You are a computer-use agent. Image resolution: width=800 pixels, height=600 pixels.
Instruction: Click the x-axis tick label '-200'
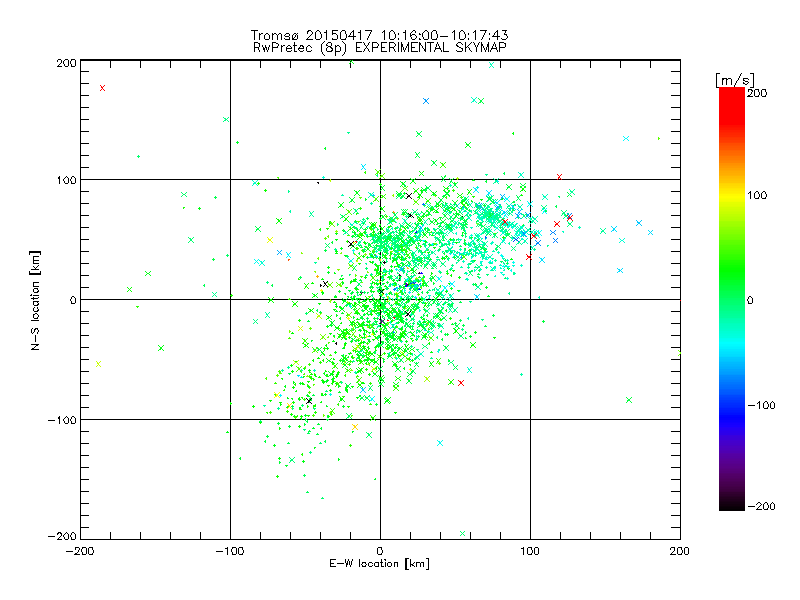coord(80,551)
